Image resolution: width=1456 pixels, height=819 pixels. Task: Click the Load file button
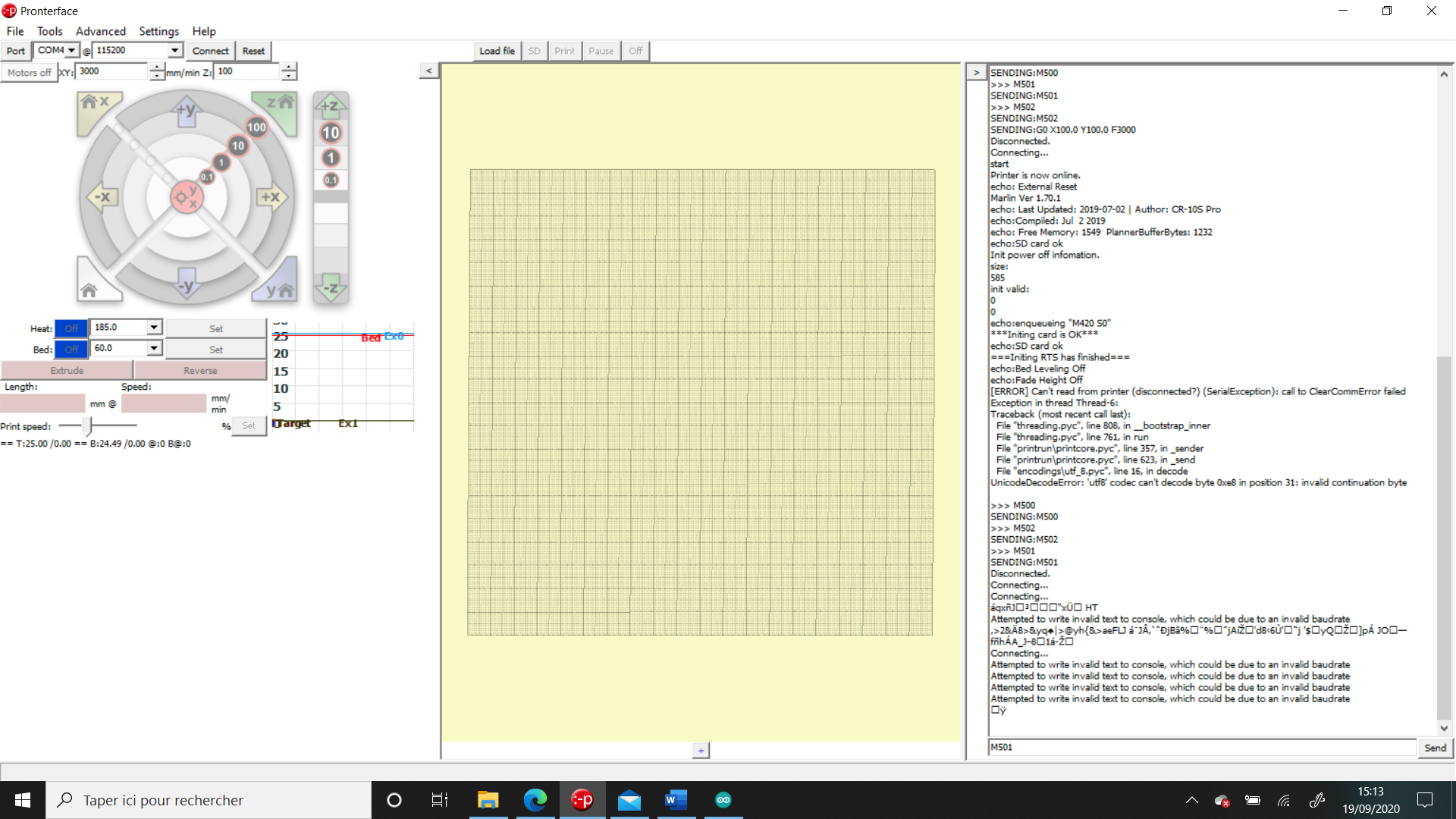(x=497, y=51)
